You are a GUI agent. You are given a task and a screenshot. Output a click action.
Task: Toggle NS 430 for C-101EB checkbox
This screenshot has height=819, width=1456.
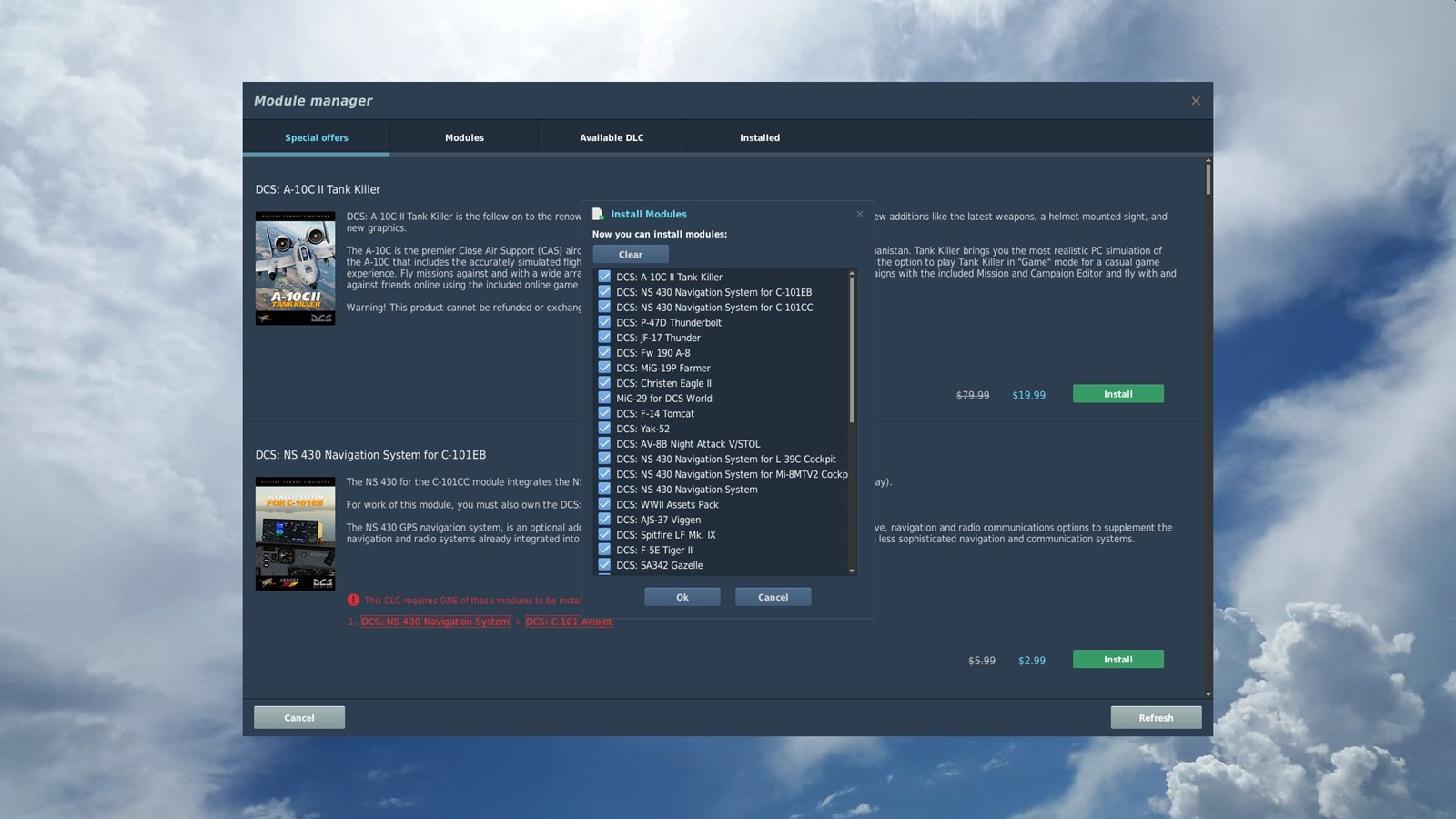click(x=604, y=292)
